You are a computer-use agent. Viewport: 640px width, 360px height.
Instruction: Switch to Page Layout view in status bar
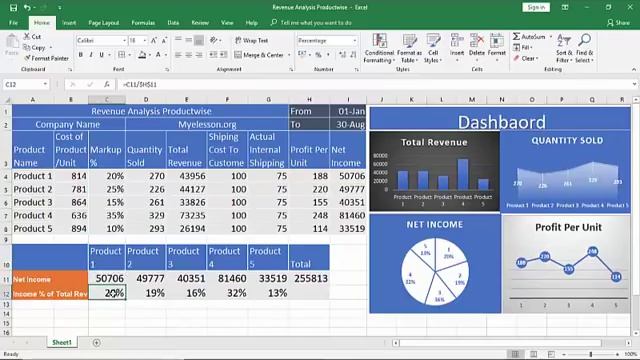[x=533, y=354]
